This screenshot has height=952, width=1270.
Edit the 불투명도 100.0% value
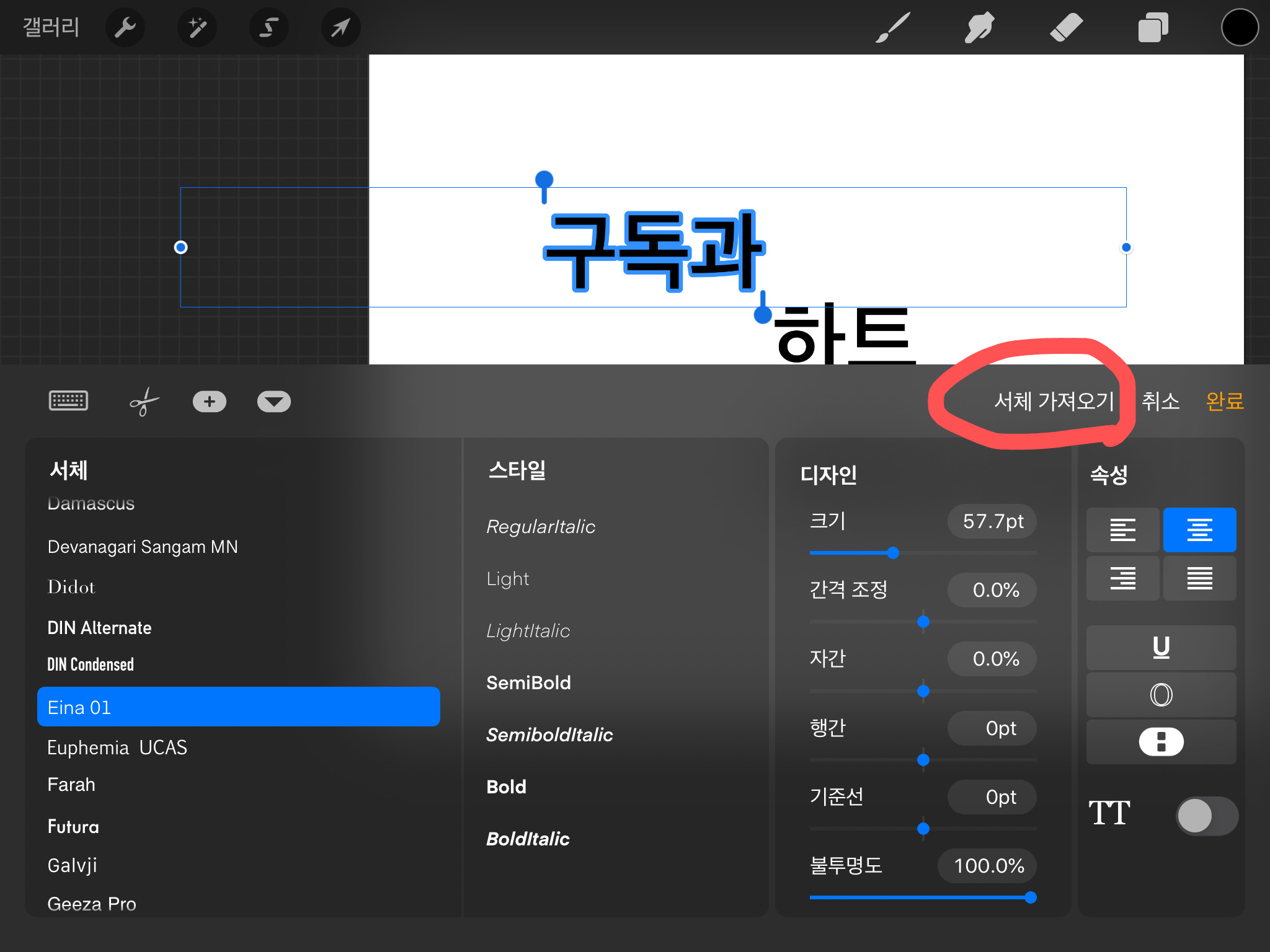tap(987, 866)
